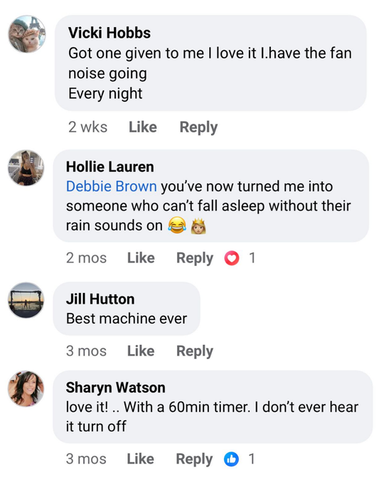Image resolution: width=384 pixels, height=480 pixels.
Task: Open Hollie Lauren's profile picture
Action: coord(26,168)
